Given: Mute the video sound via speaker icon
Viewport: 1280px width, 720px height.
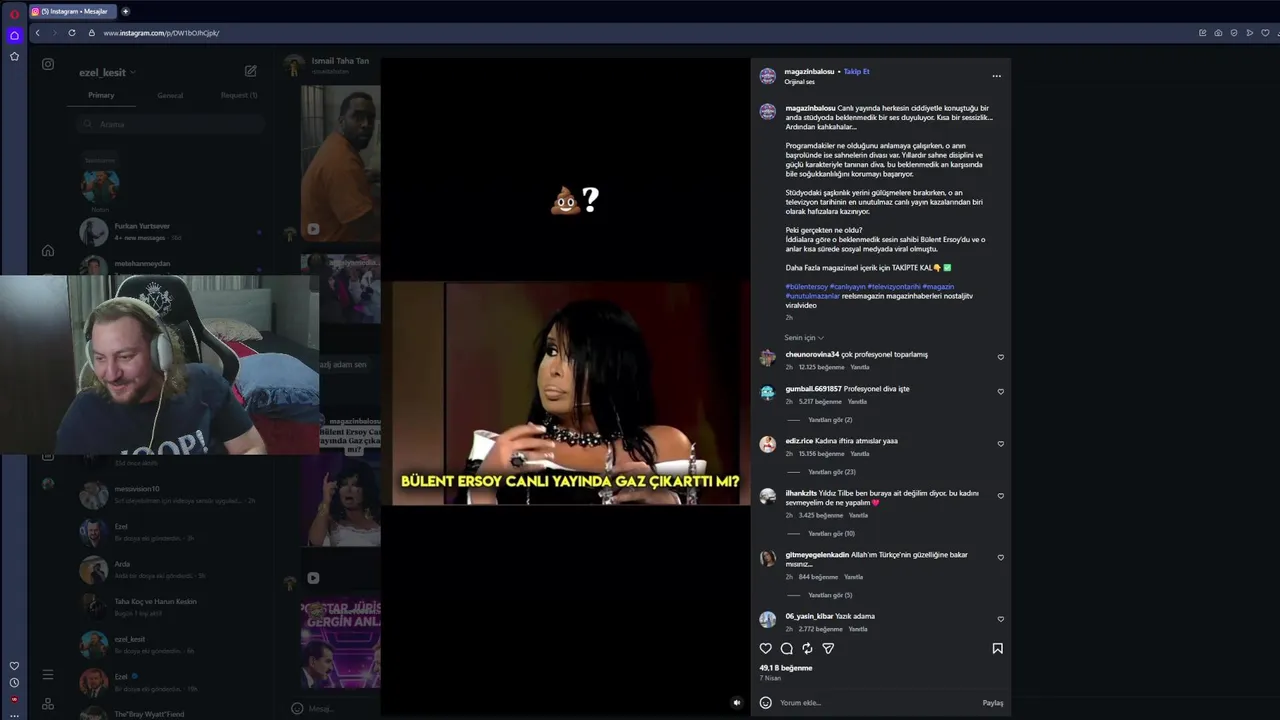Looking at the screenshot, I should (x=737, y=702).
